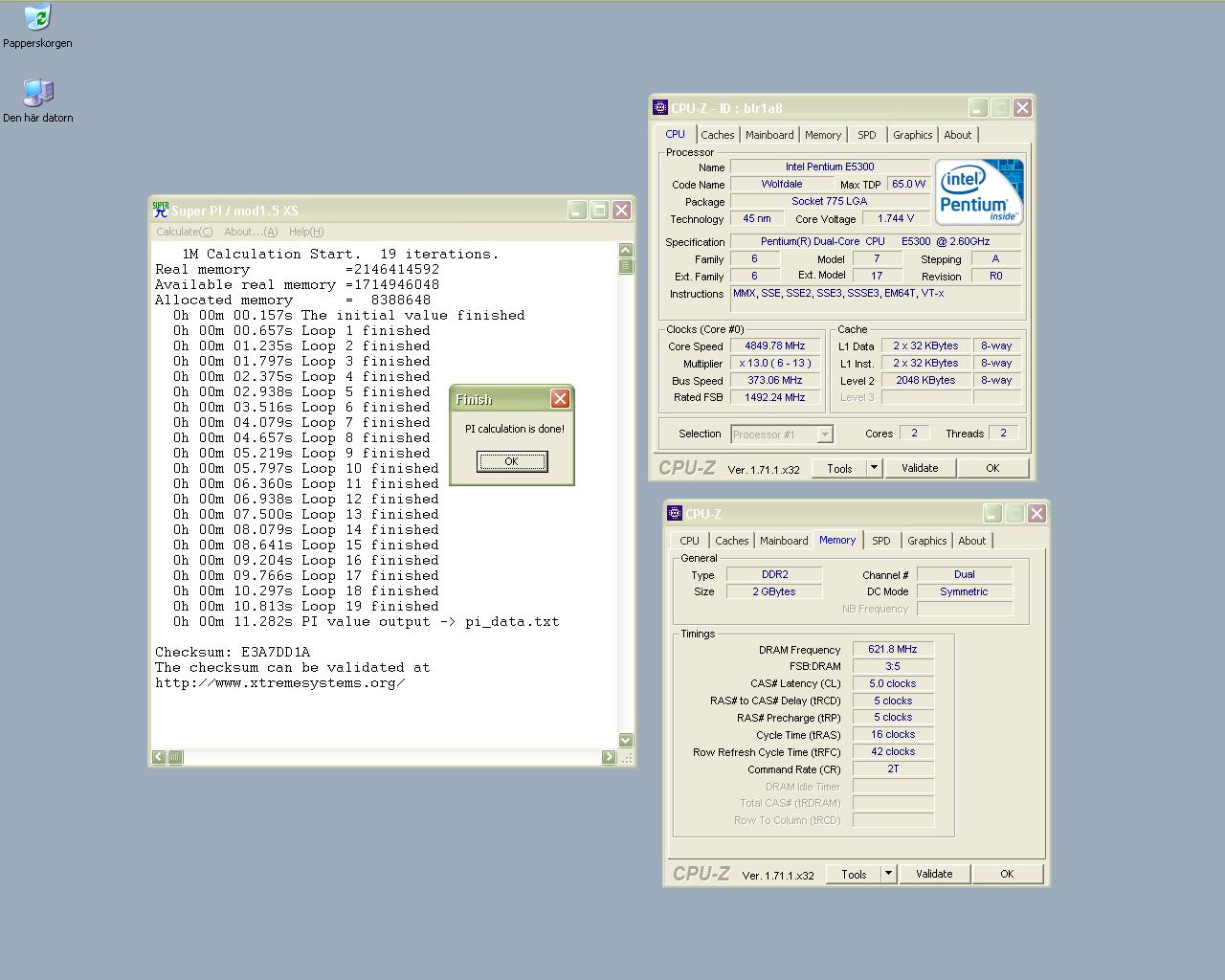Select CPU tab in upper CPU-Z window
Viewport: 1225px width, 980px height.
[676, 134]
